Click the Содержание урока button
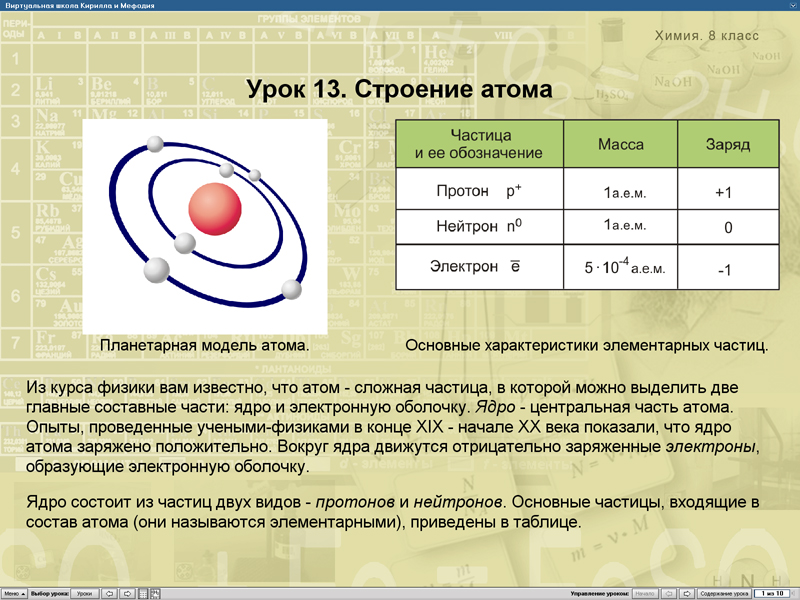 click(x=724, y=593)
